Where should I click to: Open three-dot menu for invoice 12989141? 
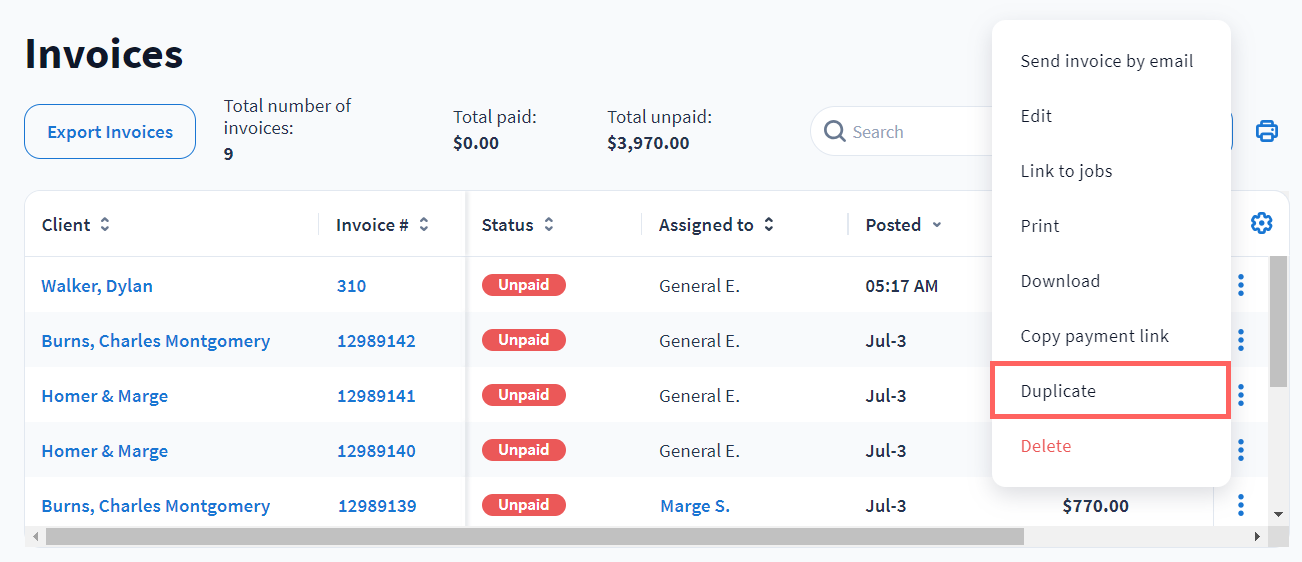point(1240,396)
